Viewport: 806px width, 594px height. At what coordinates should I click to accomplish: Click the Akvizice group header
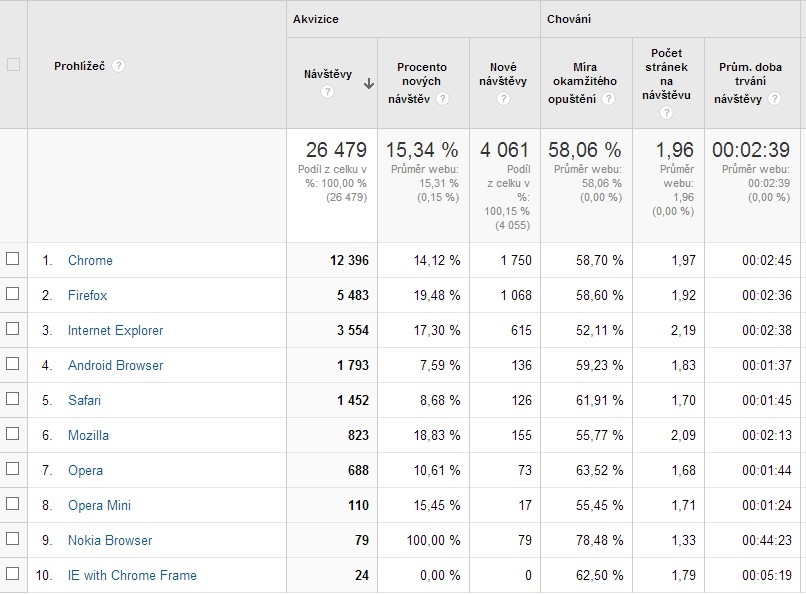[316, 19]
